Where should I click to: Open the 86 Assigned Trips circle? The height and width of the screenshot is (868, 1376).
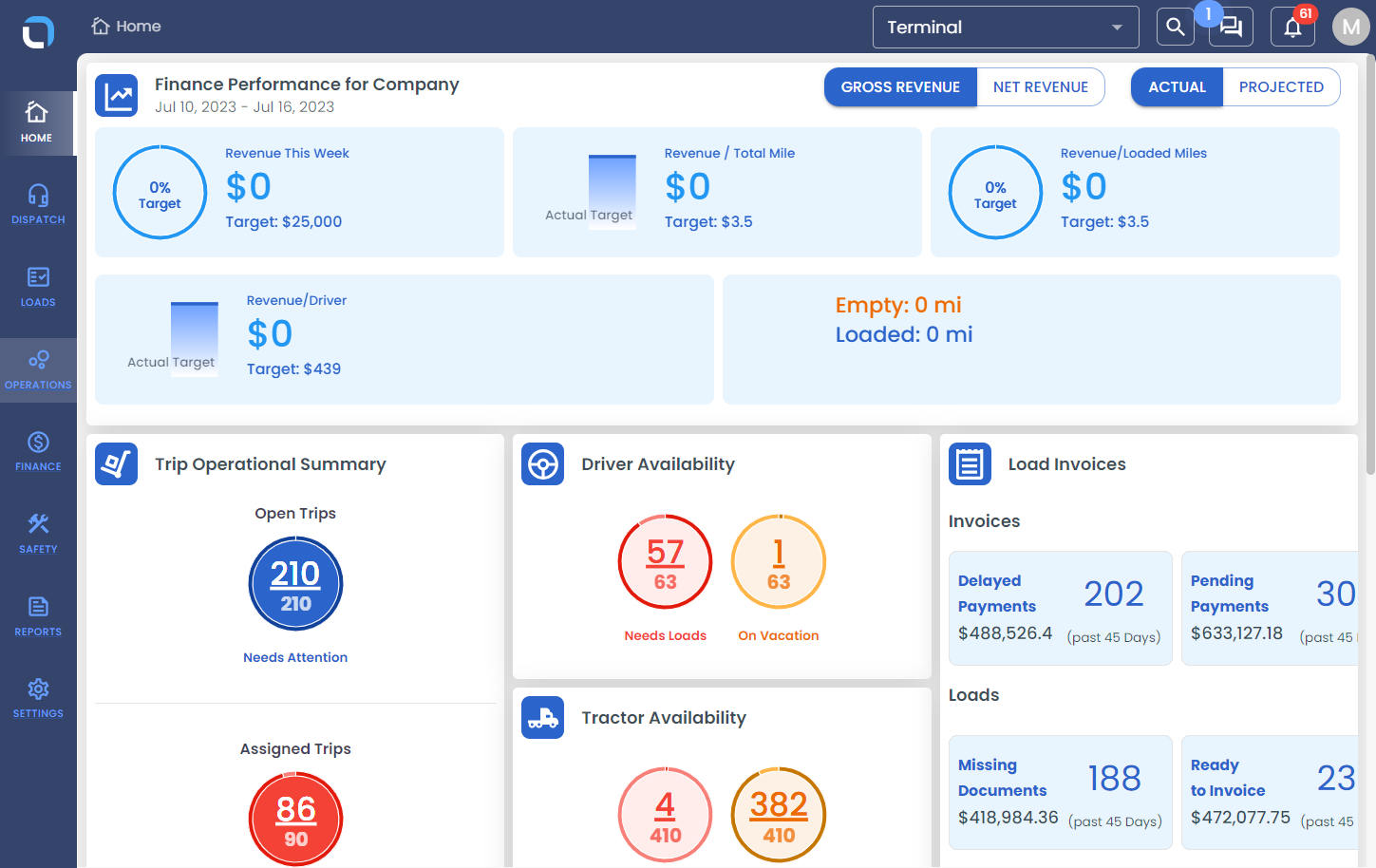[295, 819]
